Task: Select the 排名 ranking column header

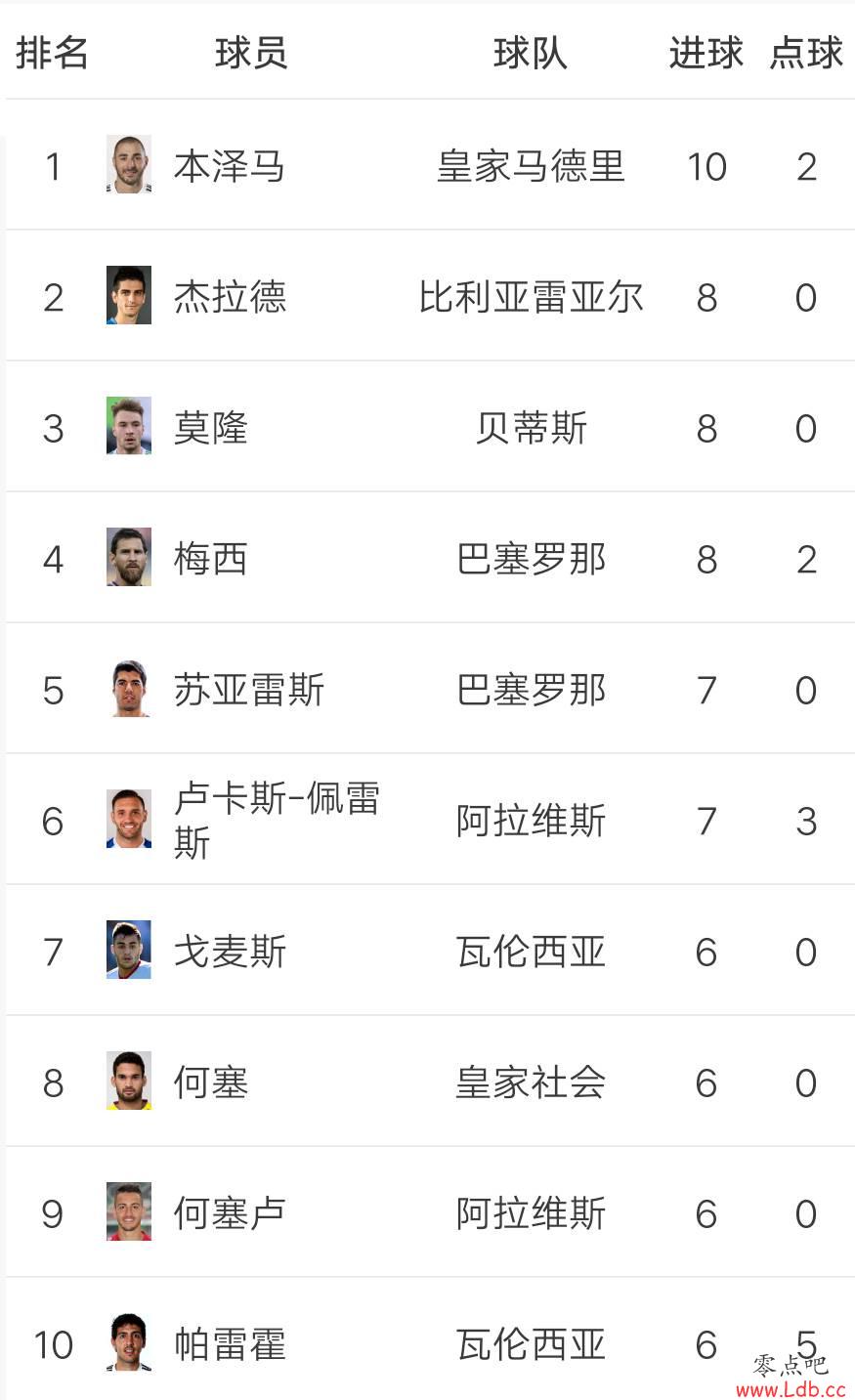Action: pyautogui.click(x=53, y=53)
